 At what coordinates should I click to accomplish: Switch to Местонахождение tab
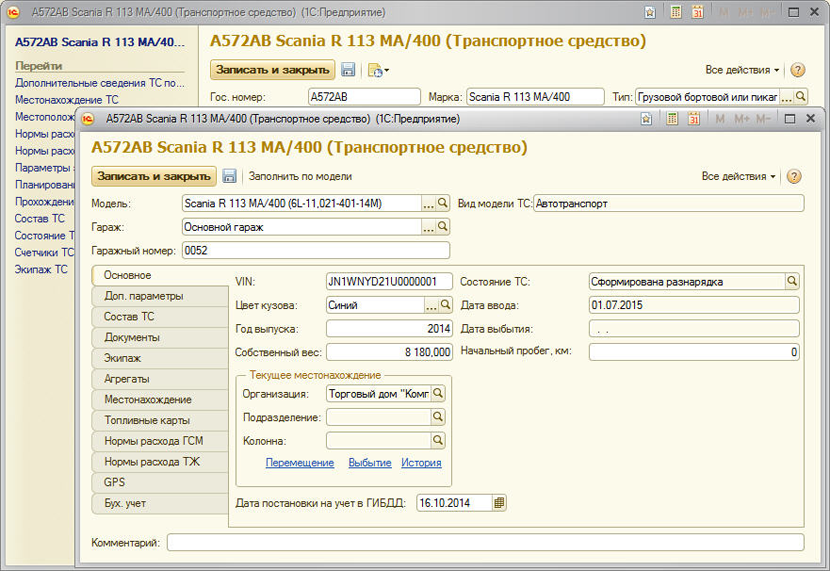pos(160,400)
